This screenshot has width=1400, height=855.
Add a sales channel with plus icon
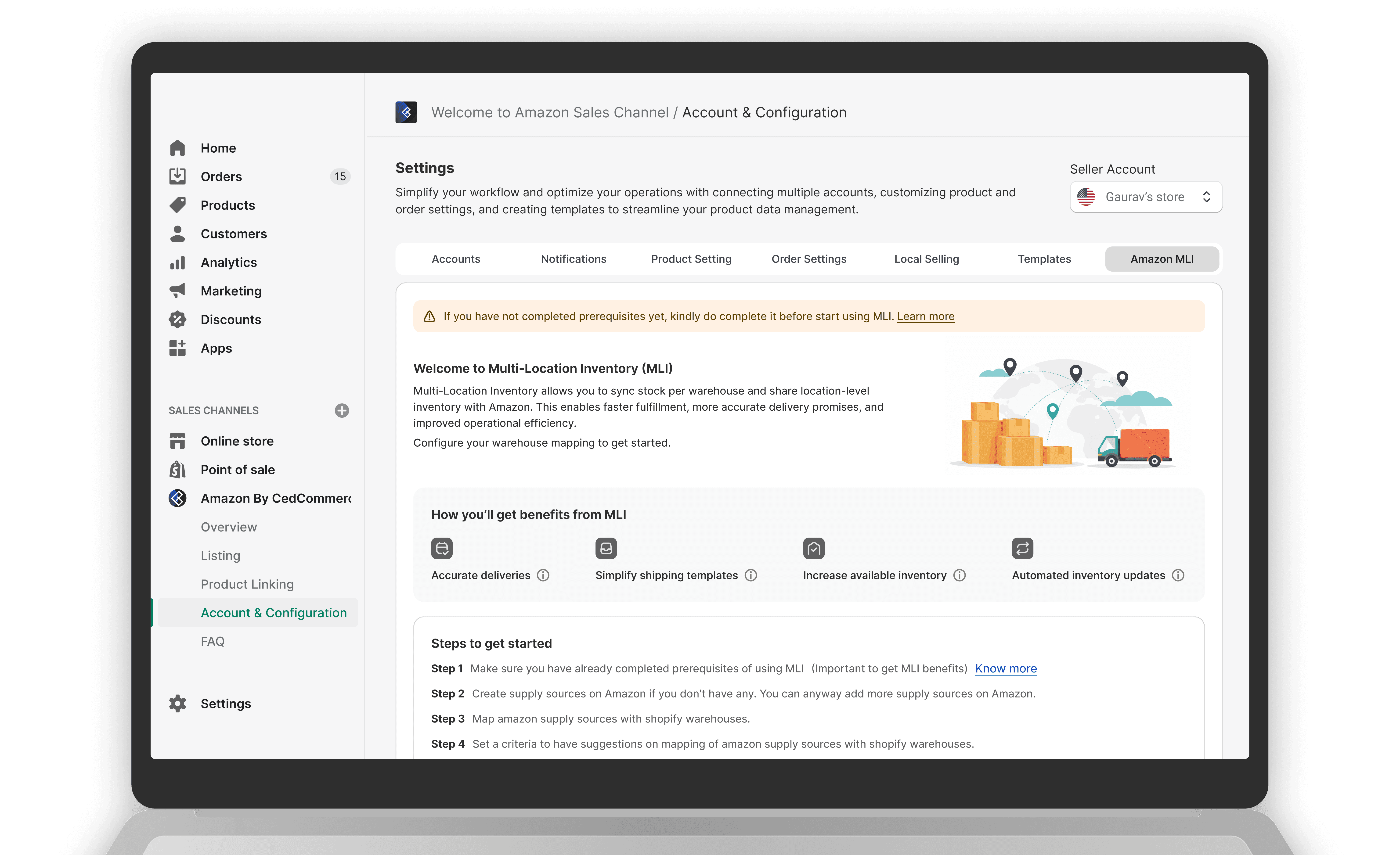342,410
